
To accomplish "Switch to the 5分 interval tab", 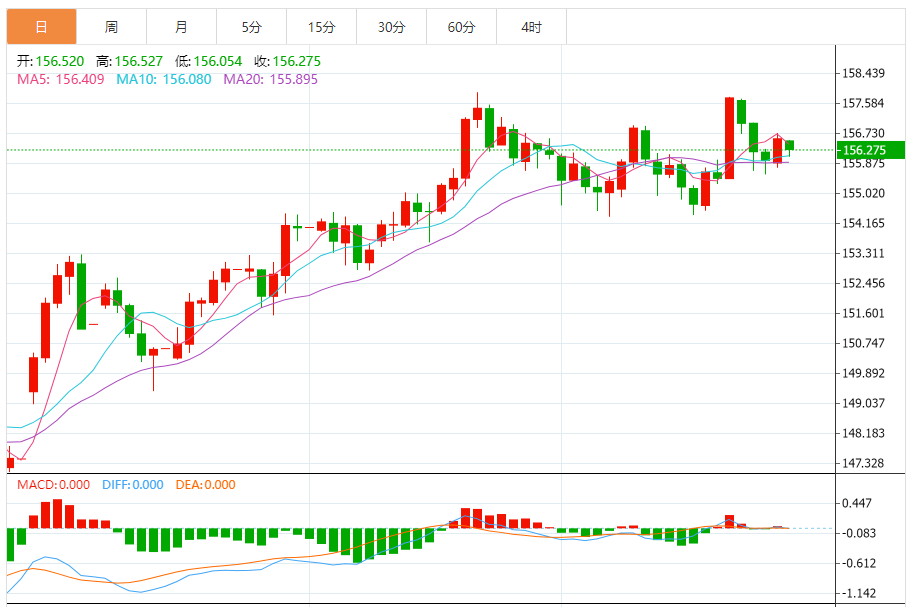I will tap(251, 27).
